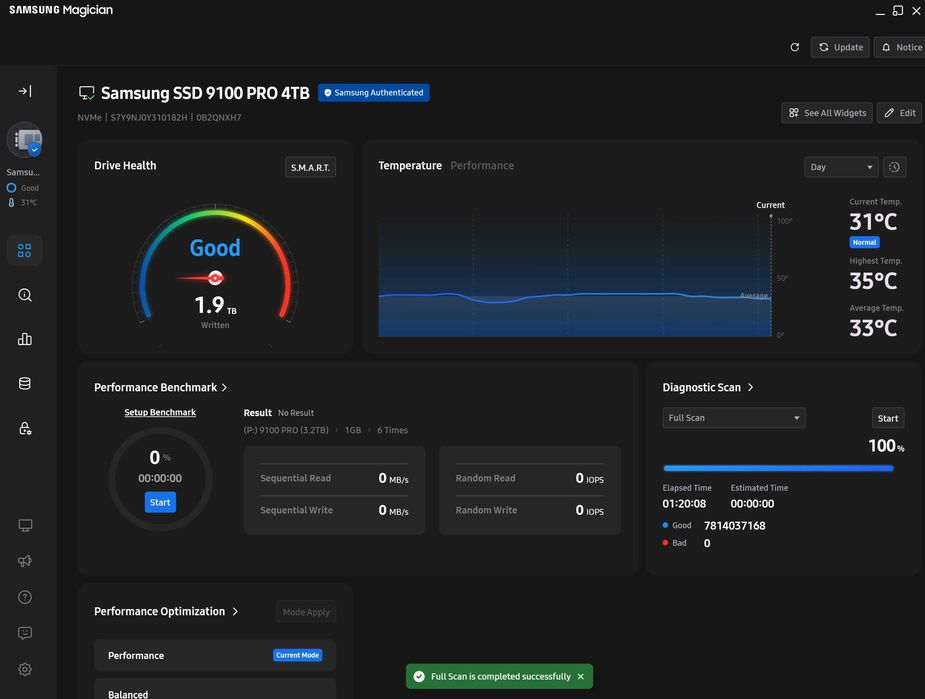Expand Diagnostic Scan section via chevron
Image resolution: width=925 pixels, height=699 pixels.
(750, 388)
